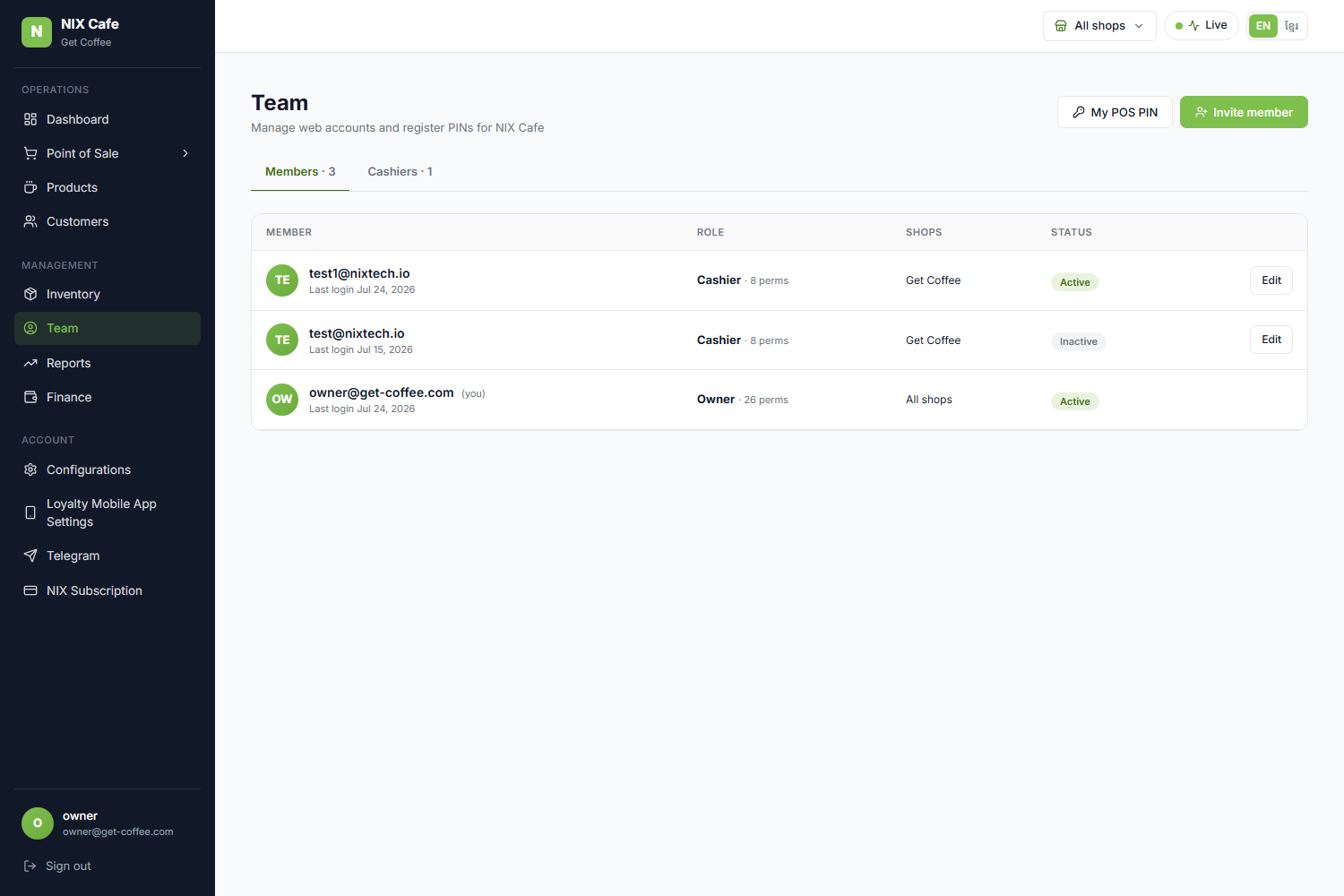1344x896 pixels.
Task: Click the Telegram paper plane icon
Action: tap(30, 556)
